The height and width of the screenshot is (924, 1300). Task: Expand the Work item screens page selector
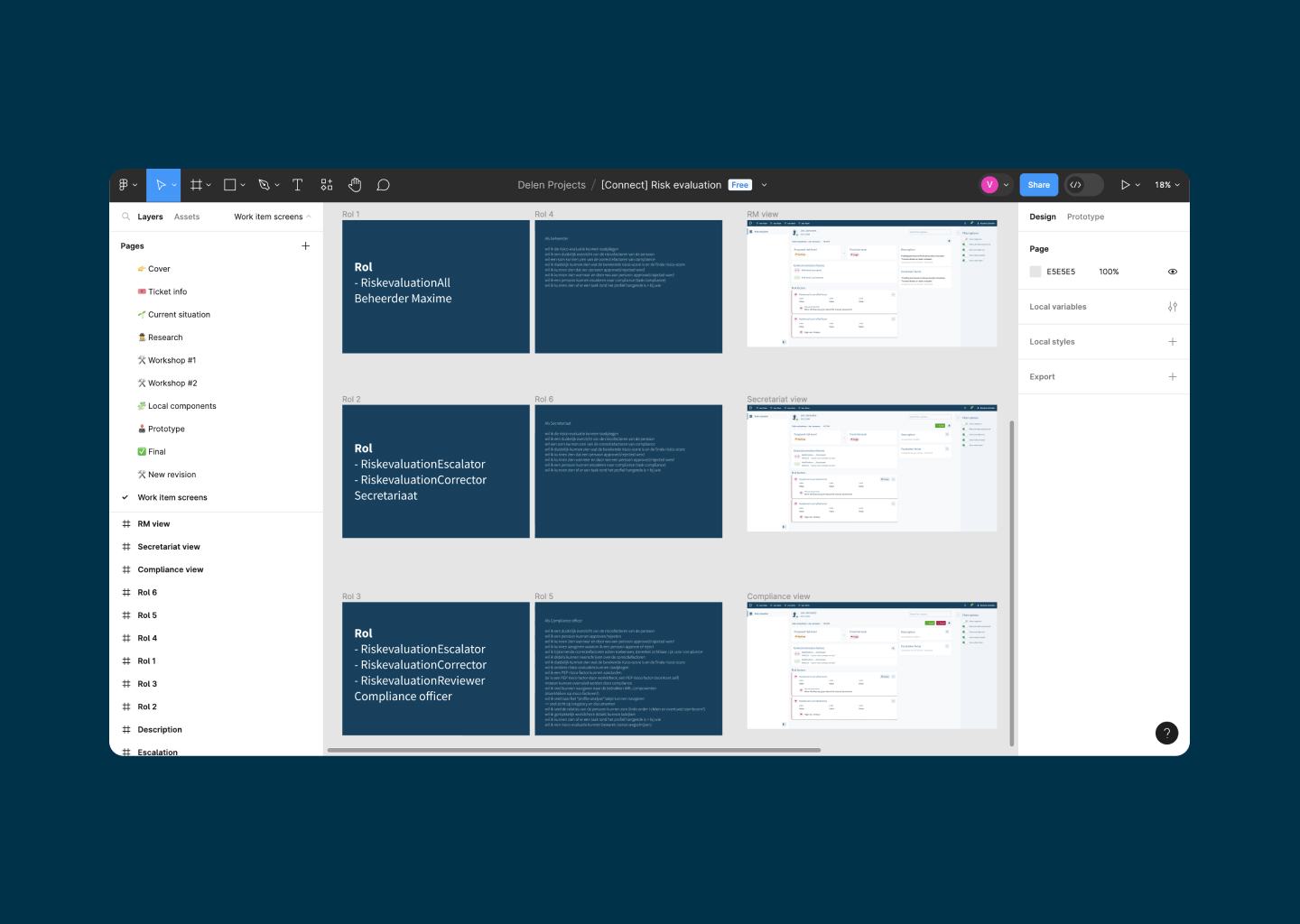(x=272, y=217)
